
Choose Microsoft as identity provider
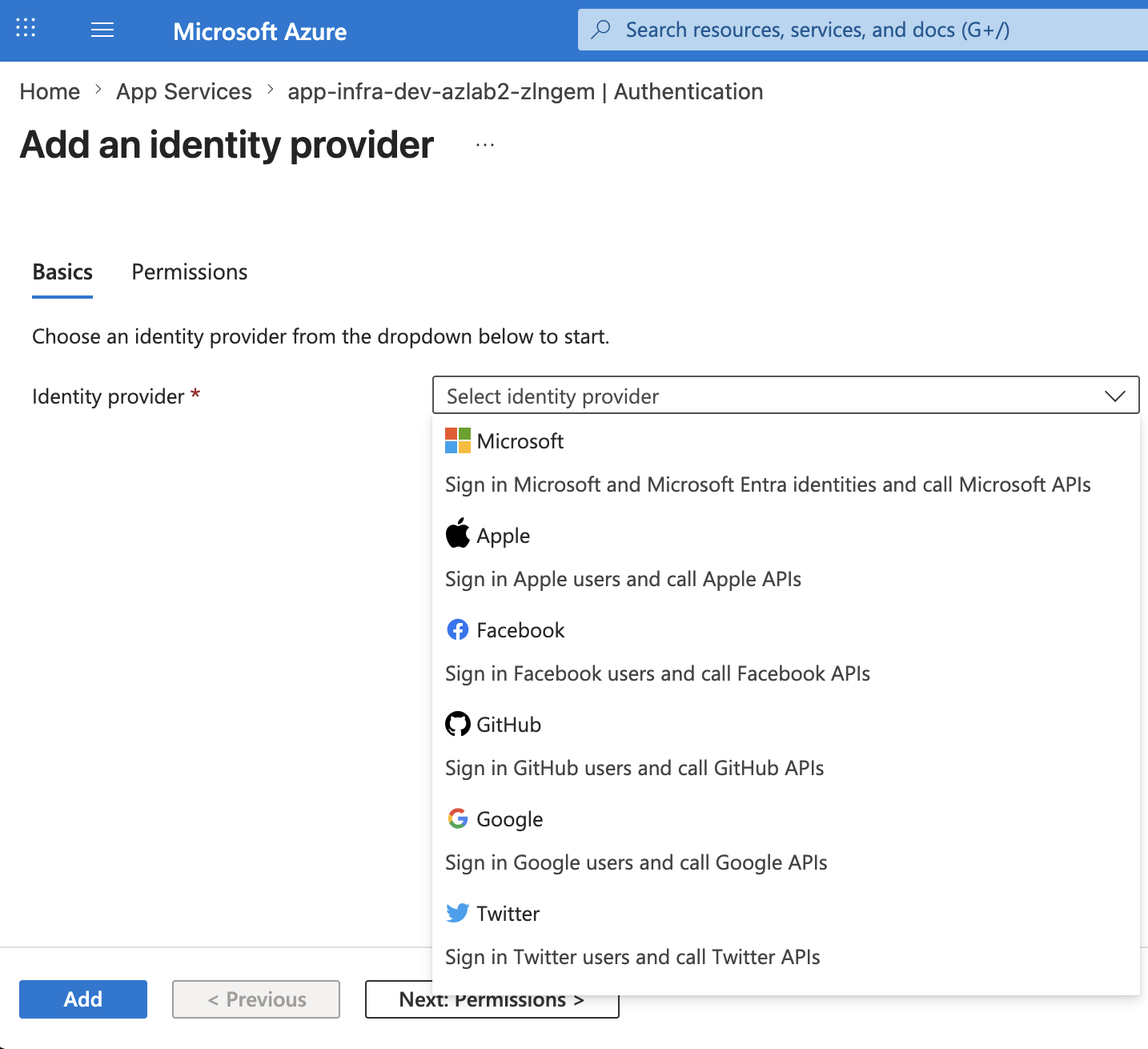pyautogui.click(x=785, y=463)
